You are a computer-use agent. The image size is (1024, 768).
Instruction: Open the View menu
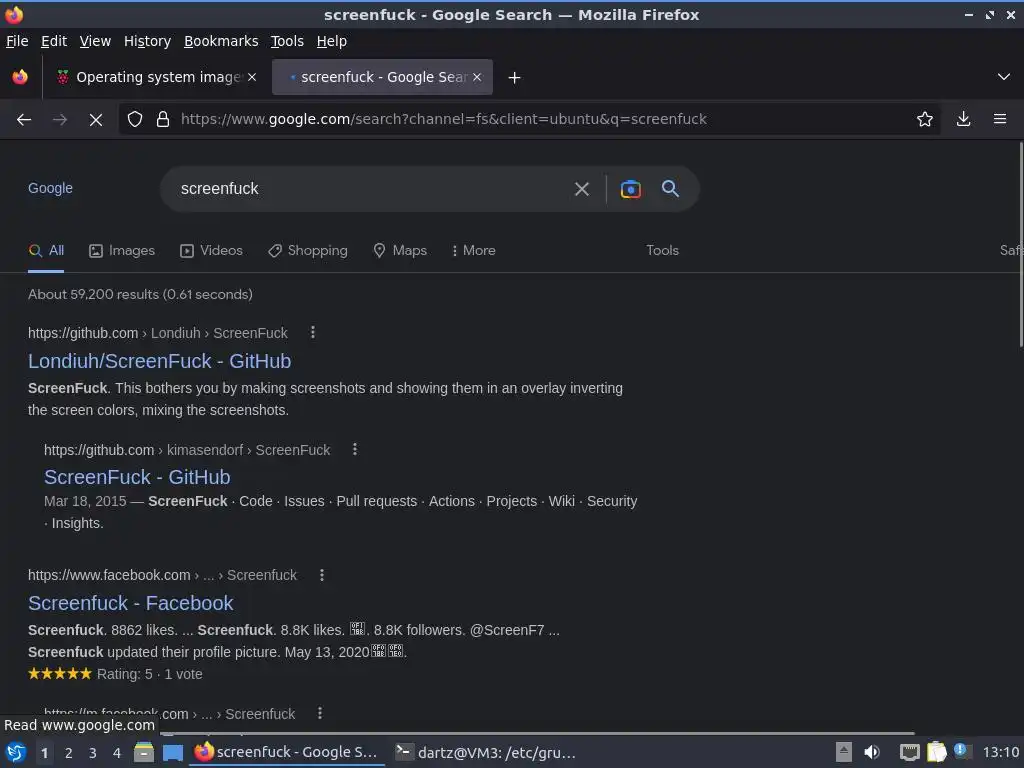[x=95, y=41]
